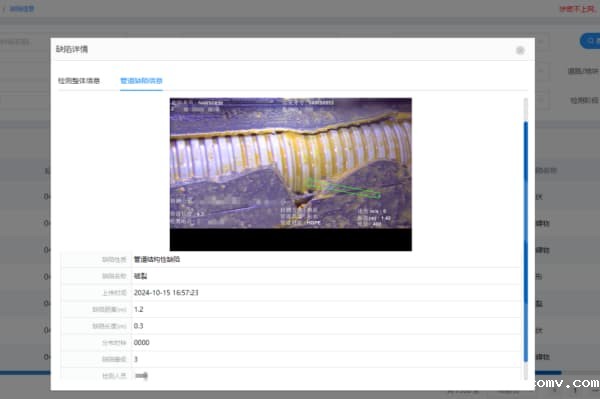The height and width of the screenshot is (399, 600).
Task: Switch to the 检测整体信息 tab
Action: pyautogui.click(x=79, y=81)
